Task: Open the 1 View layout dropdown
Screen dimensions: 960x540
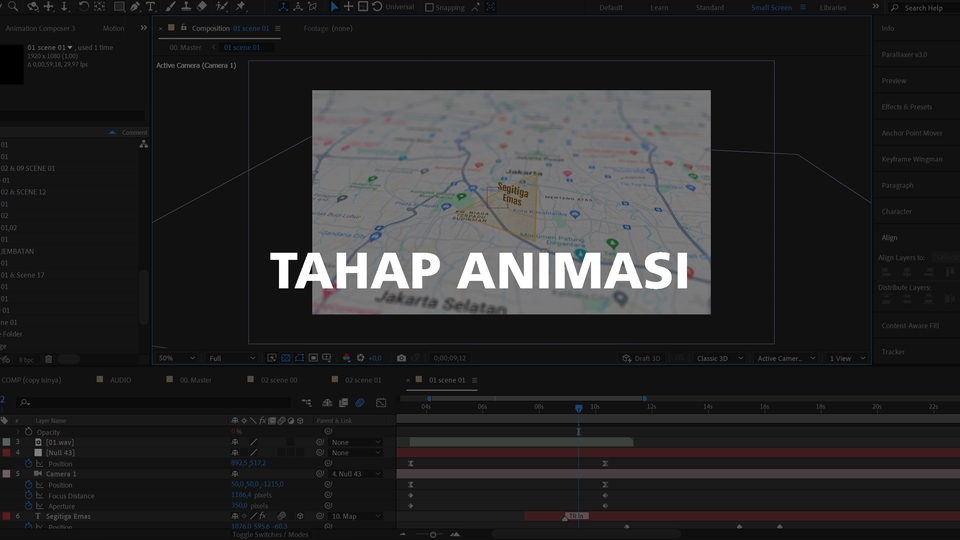Action: (847, 358)
